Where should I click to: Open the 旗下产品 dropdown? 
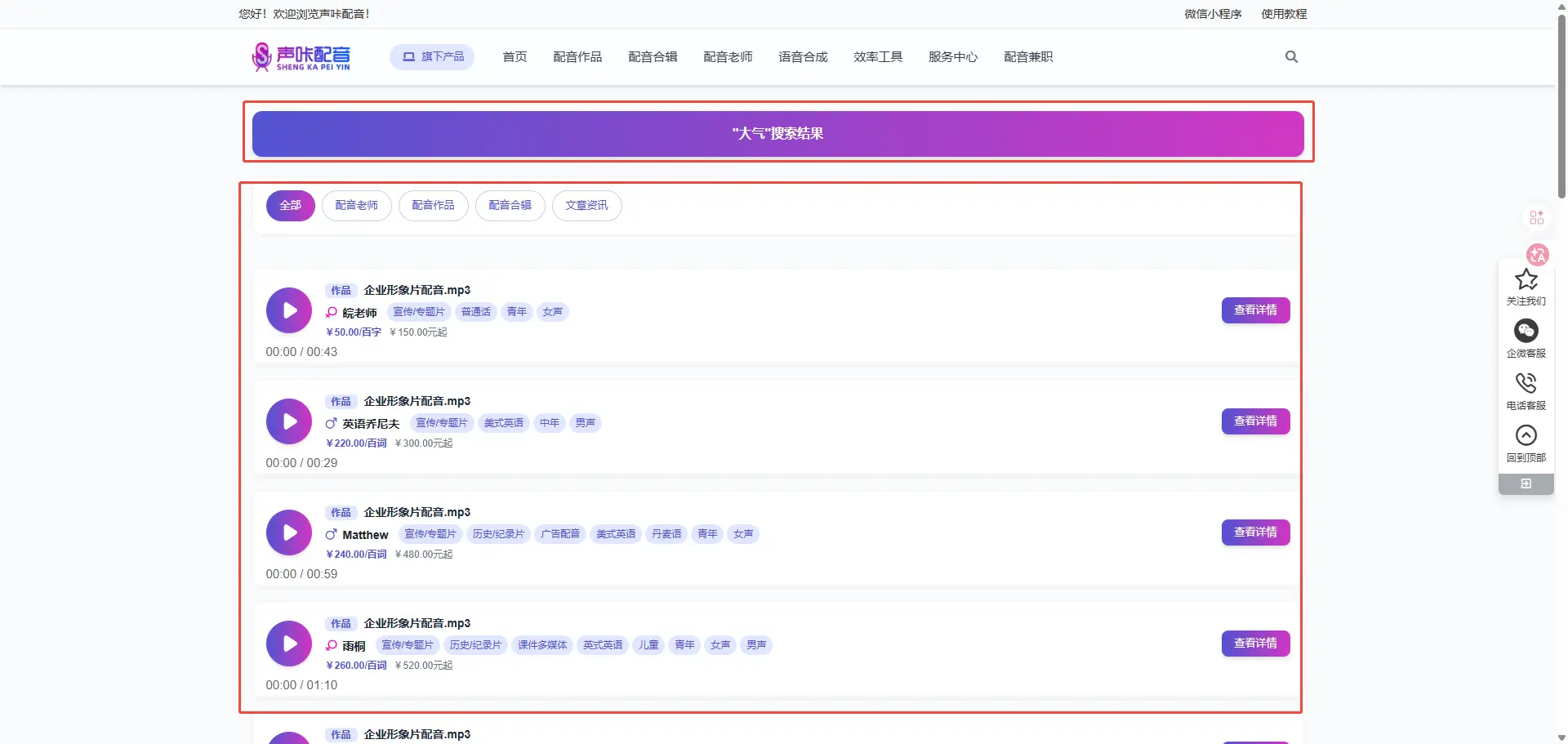432,57
